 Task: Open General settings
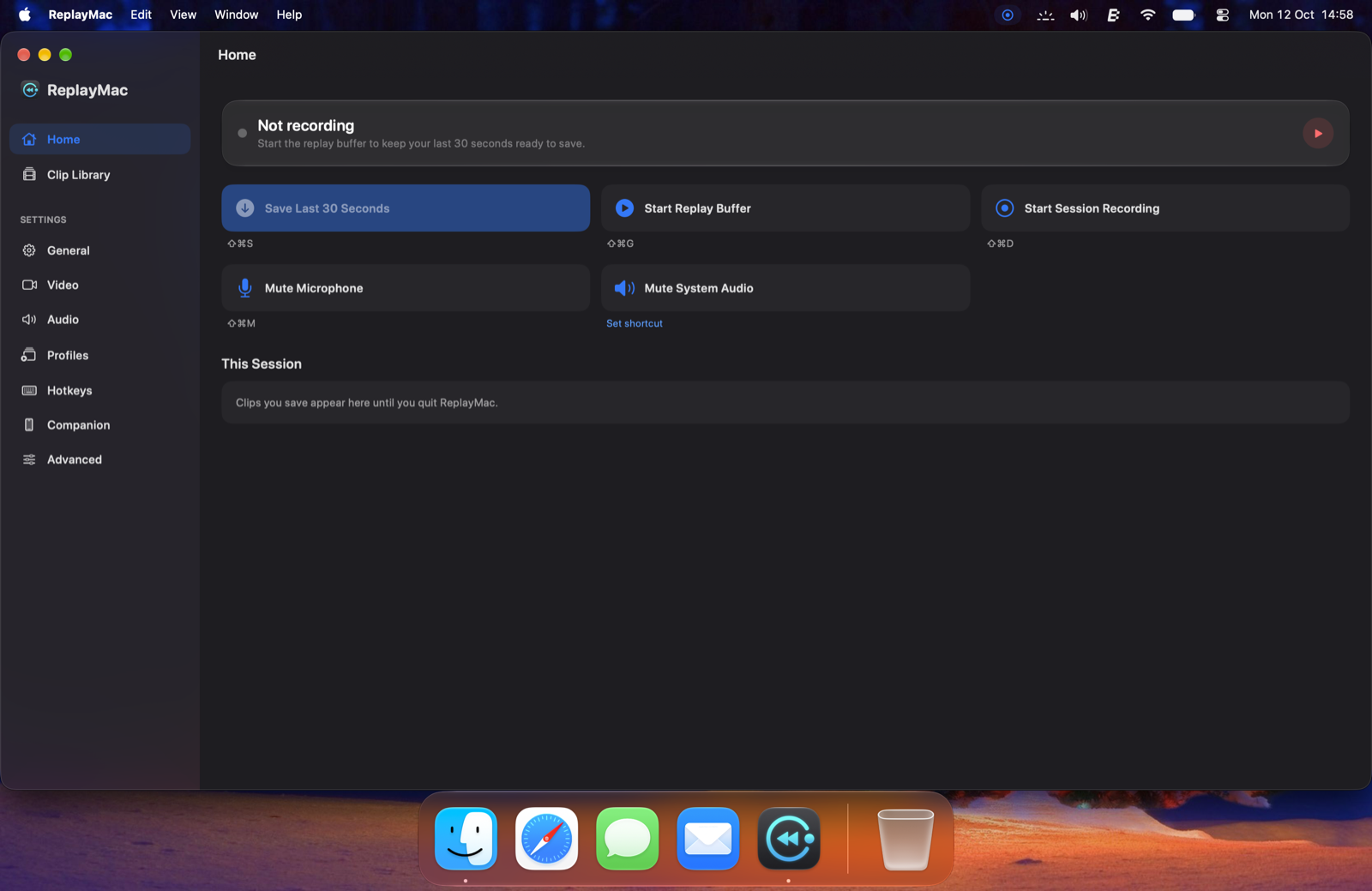click(100, 250)
